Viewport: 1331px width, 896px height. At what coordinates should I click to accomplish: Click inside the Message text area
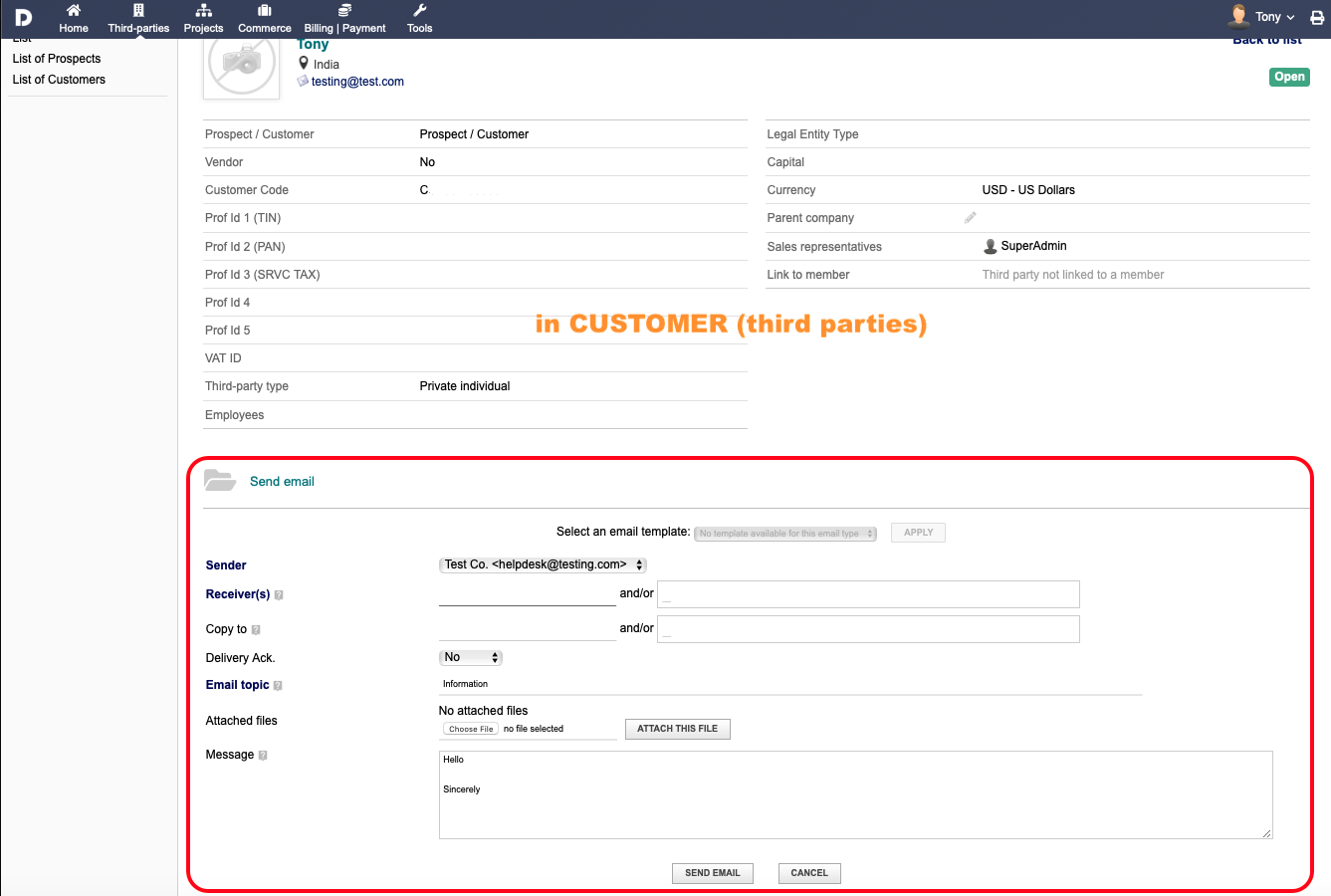[855, 794]
